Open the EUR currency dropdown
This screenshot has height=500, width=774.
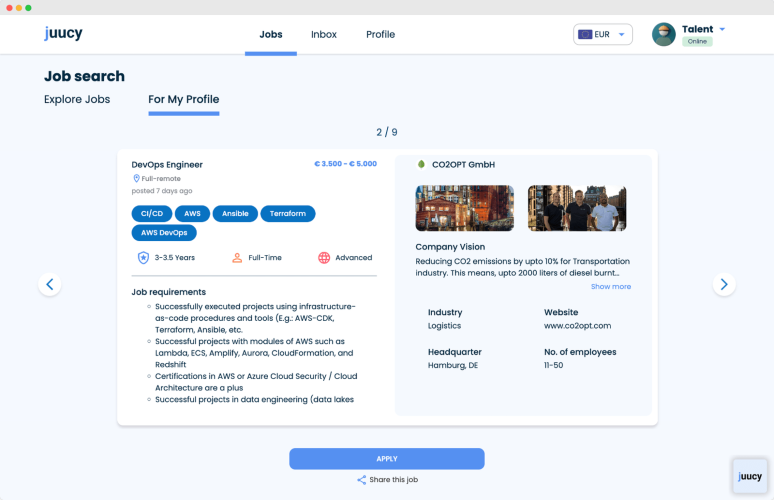point(603,35)
